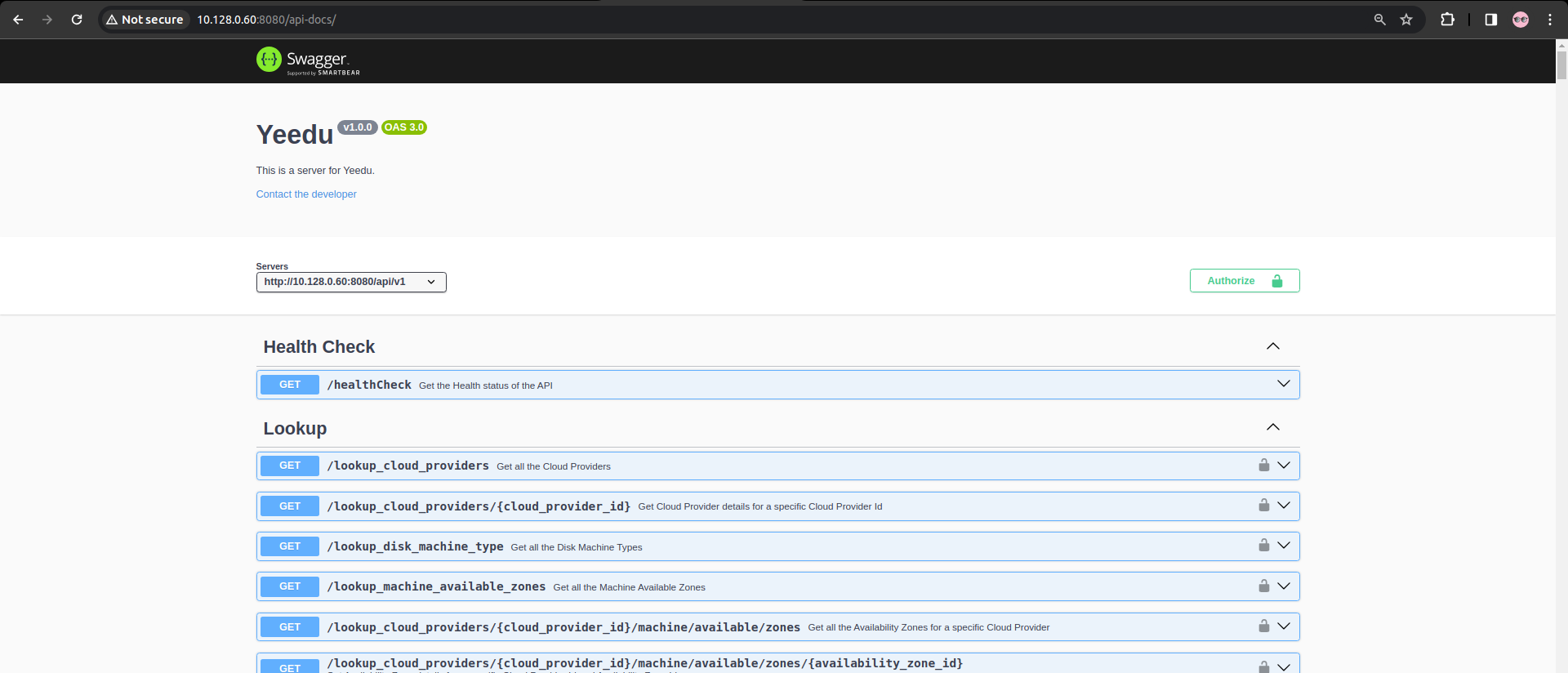
Task: Bookmark this page with the star icon
Action: (1406, 20)
